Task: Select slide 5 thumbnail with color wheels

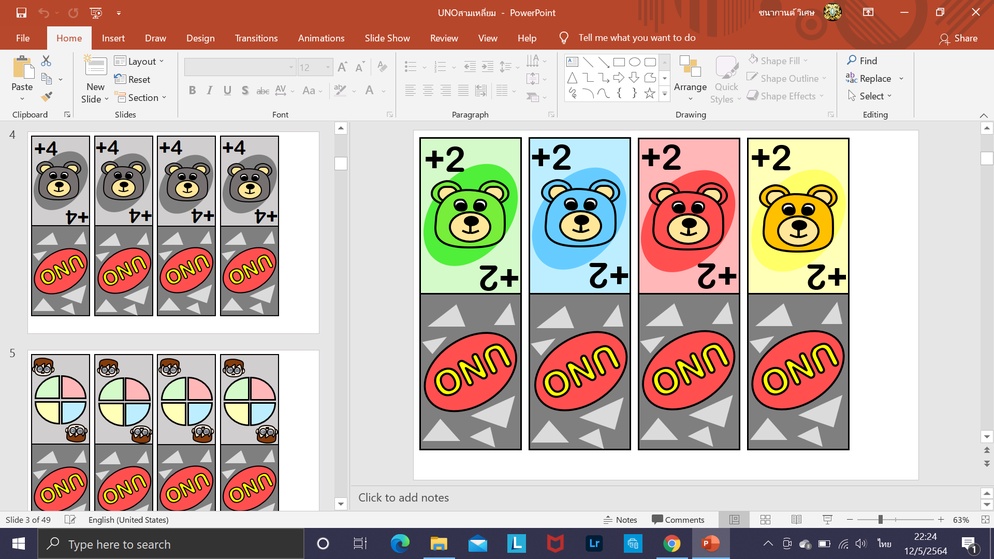Action: (173, 430)
